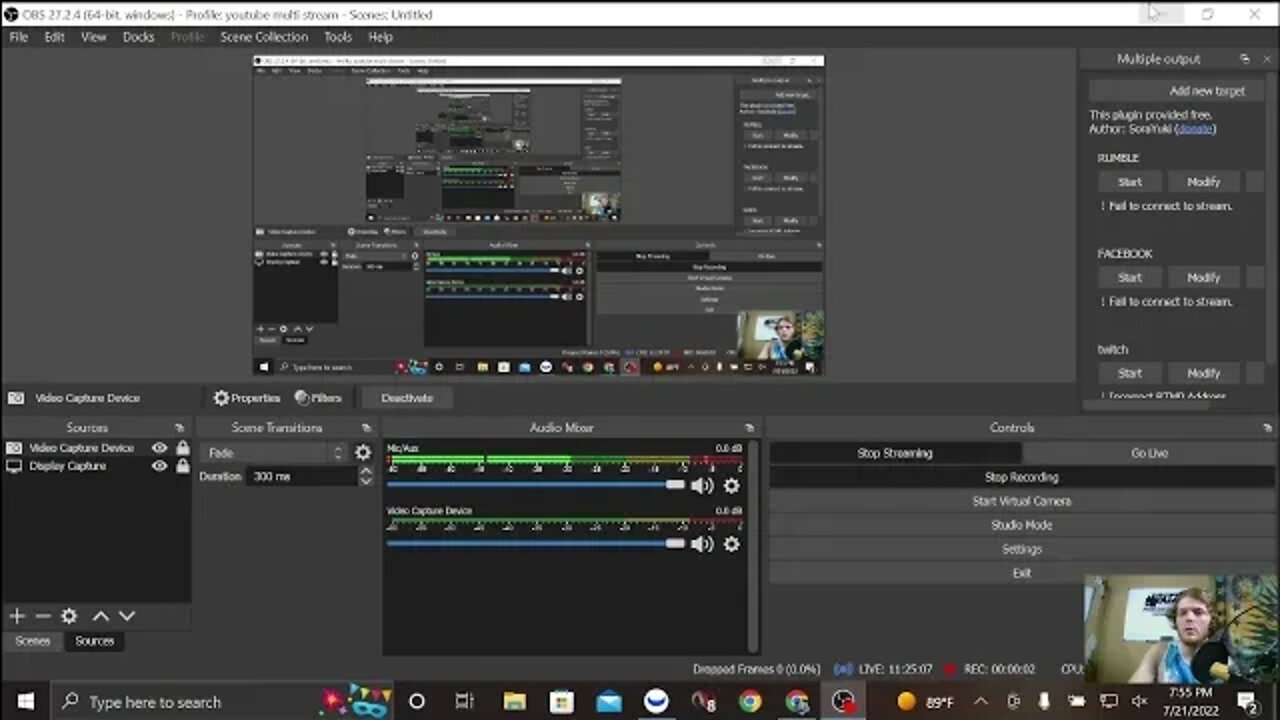Open Settings from Controls panel

click(x=1021, y=549)
